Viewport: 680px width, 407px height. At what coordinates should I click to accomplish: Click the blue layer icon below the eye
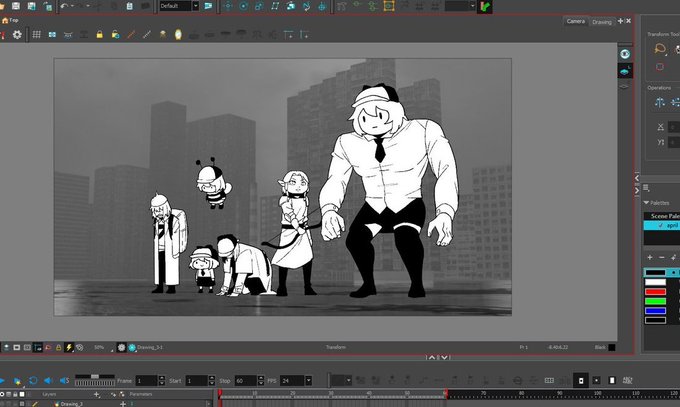[625, 71]
